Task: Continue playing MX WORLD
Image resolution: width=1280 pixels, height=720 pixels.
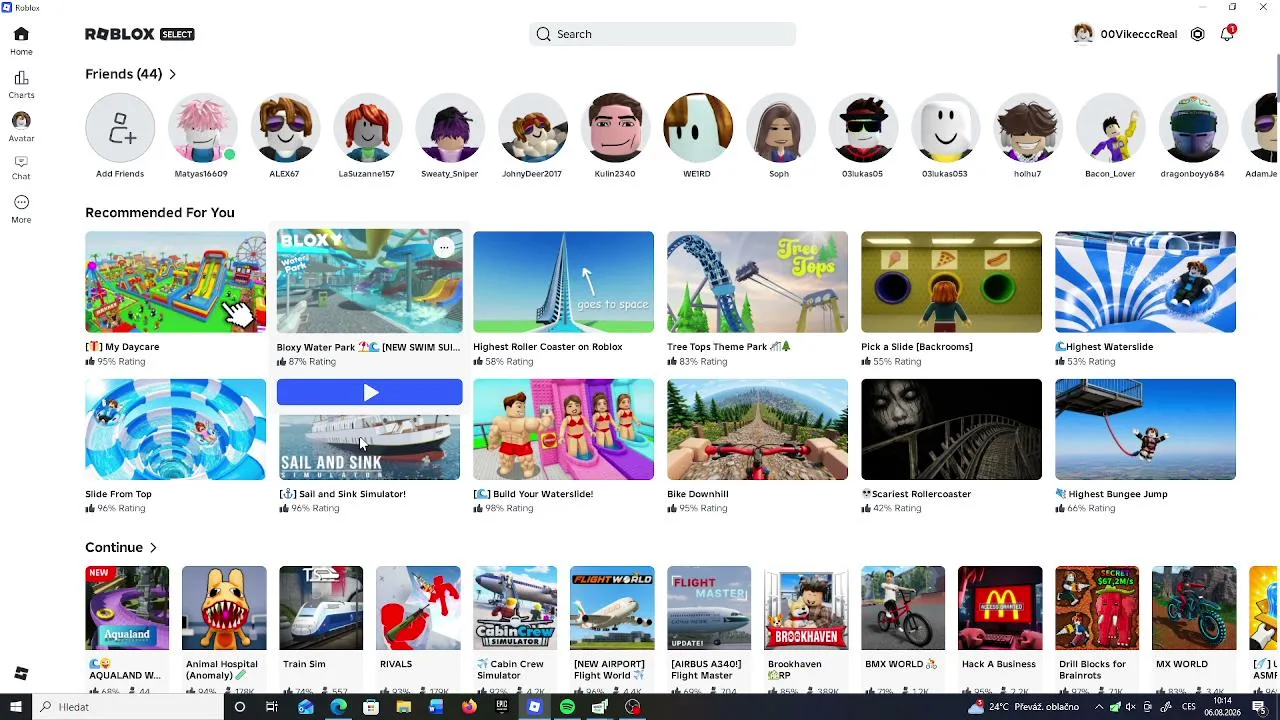Action: [1194, 608]
